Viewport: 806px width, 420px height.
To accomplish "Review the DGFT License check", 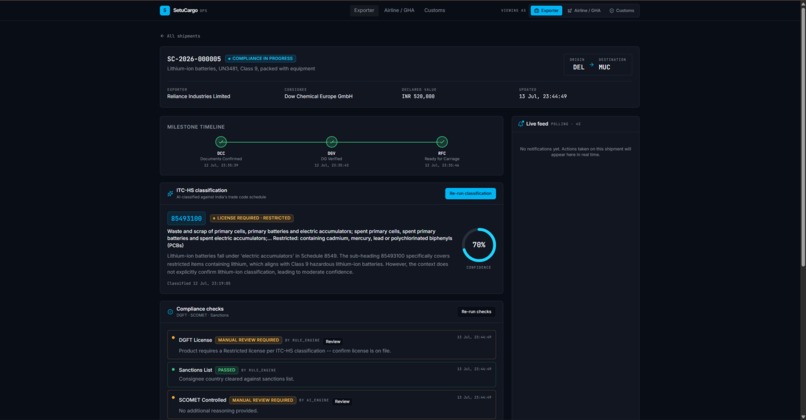I will (333, 341).
